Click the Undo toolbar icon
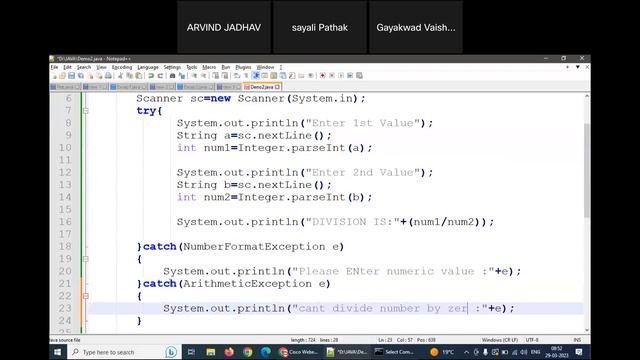The height and width of the screenshot is (360, 640). 151,76
